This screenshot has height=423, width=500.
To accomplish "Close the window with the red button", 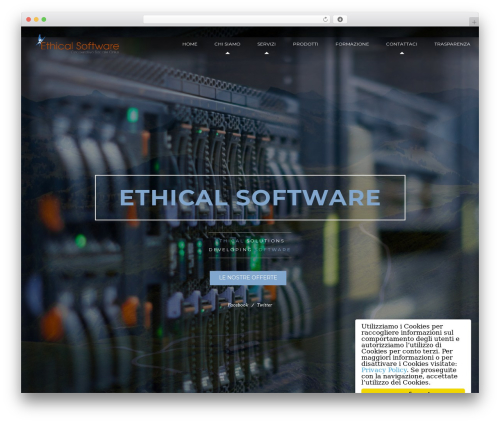I will tap(29, 19).
